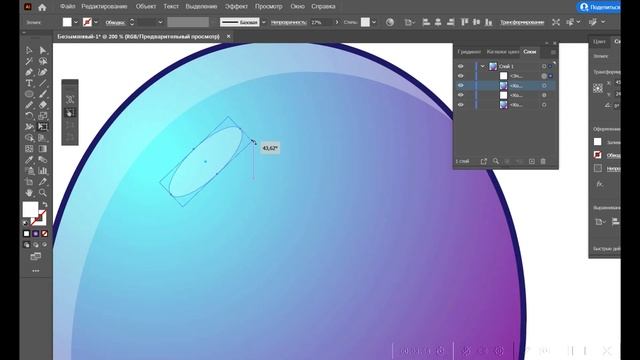The height and width of the screenshot is (360, 640).
Task: Close the document tab
Action: point(229,36)
